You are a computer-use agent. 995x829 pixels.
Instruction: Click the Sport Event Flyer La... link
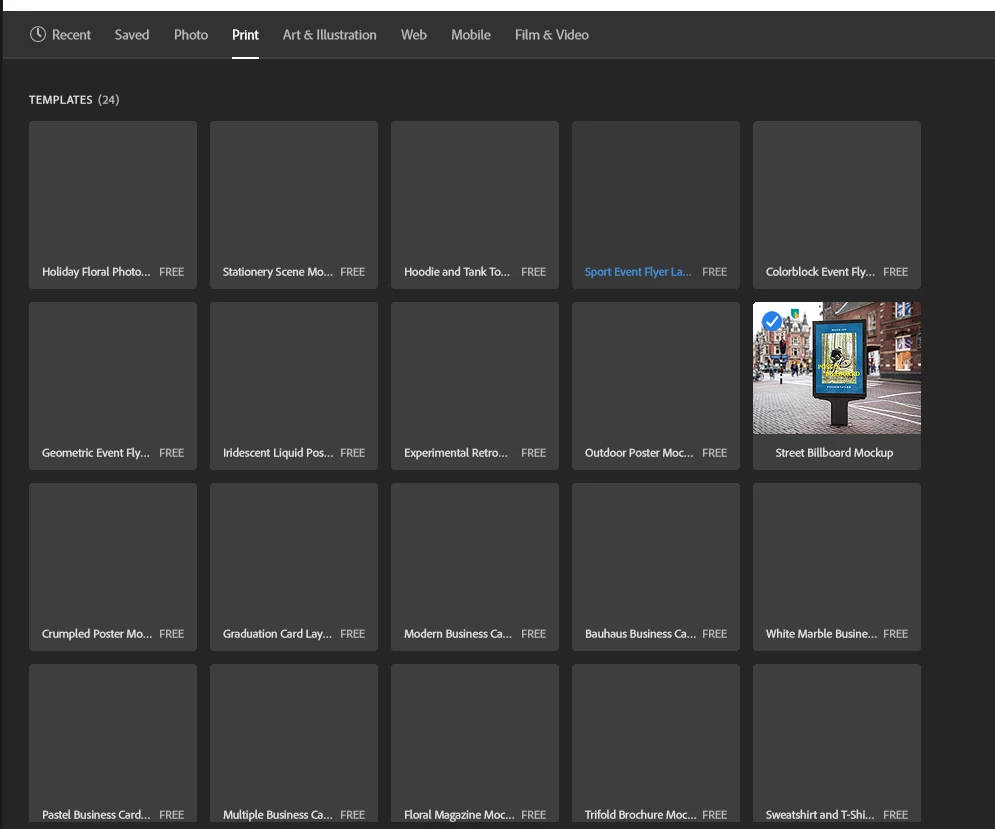click(x=638, y=272)
